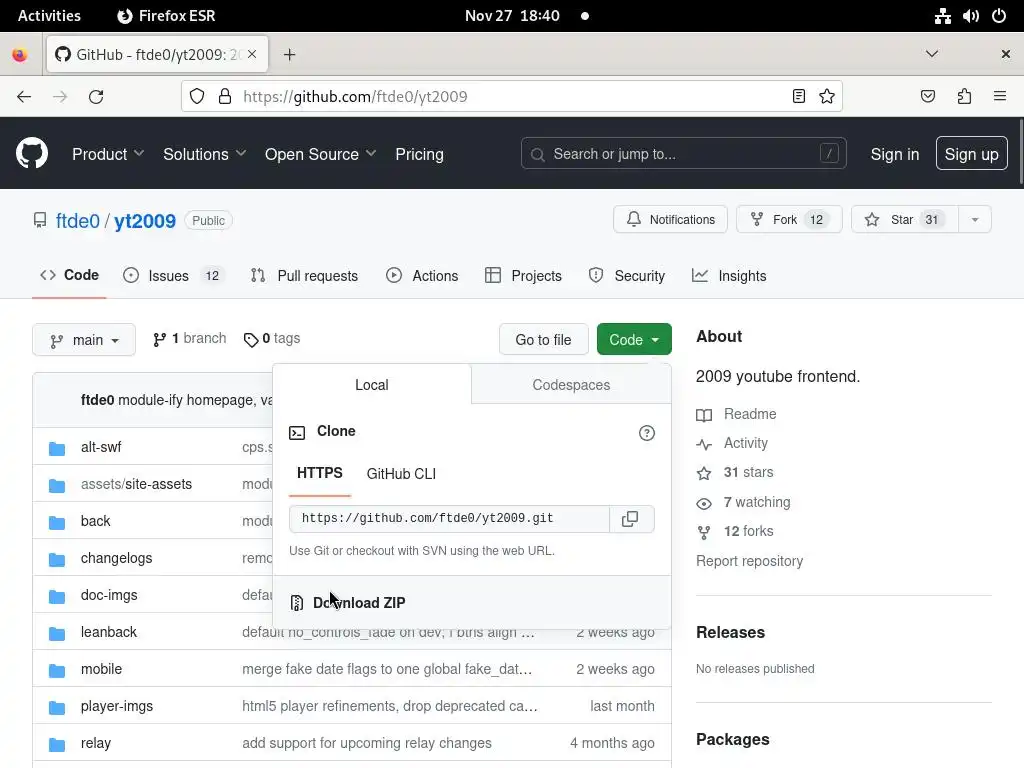Click the padlock site information icon
This screenshot has width=1024, height=768.
click(x=225, y=97)
